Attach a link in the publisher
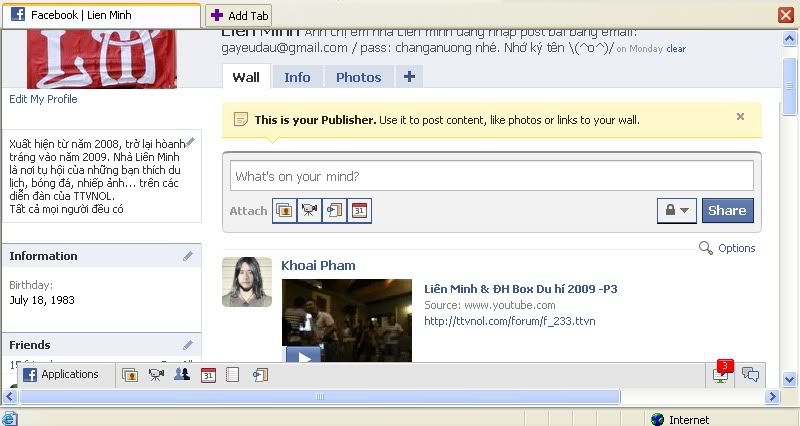The height and width of the screenshot is (426, 800). (334, 211)
